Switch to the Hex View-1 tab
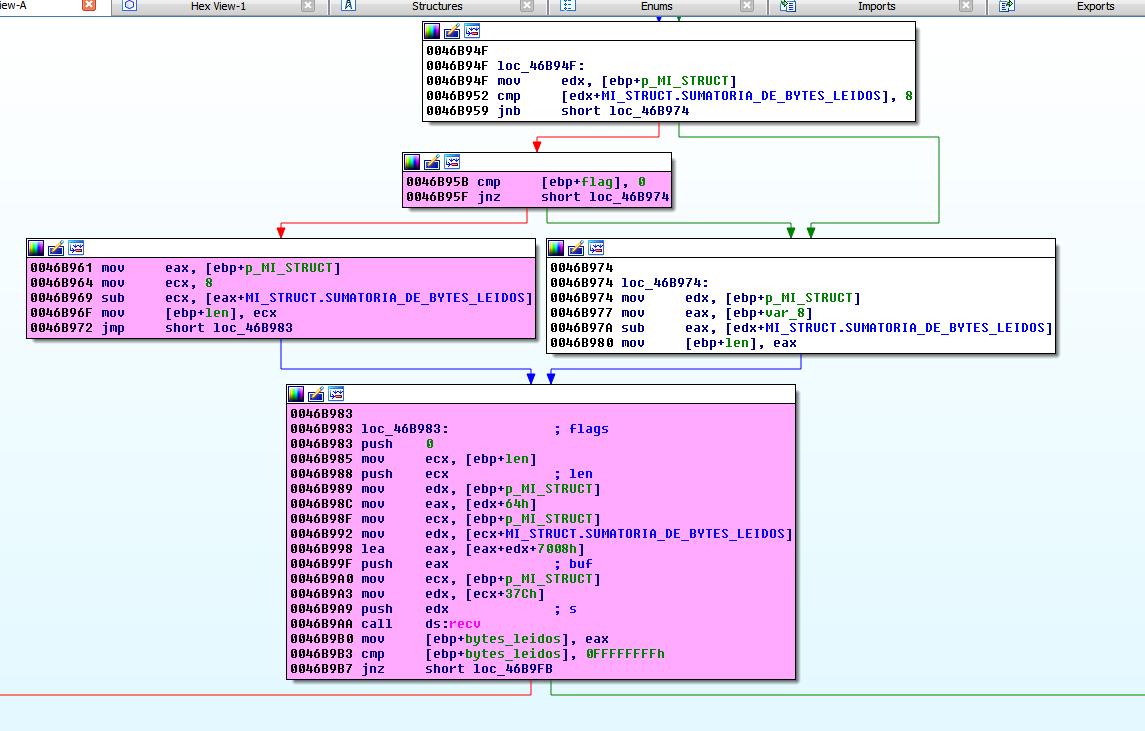1145x731 pixels. point(218,6)
